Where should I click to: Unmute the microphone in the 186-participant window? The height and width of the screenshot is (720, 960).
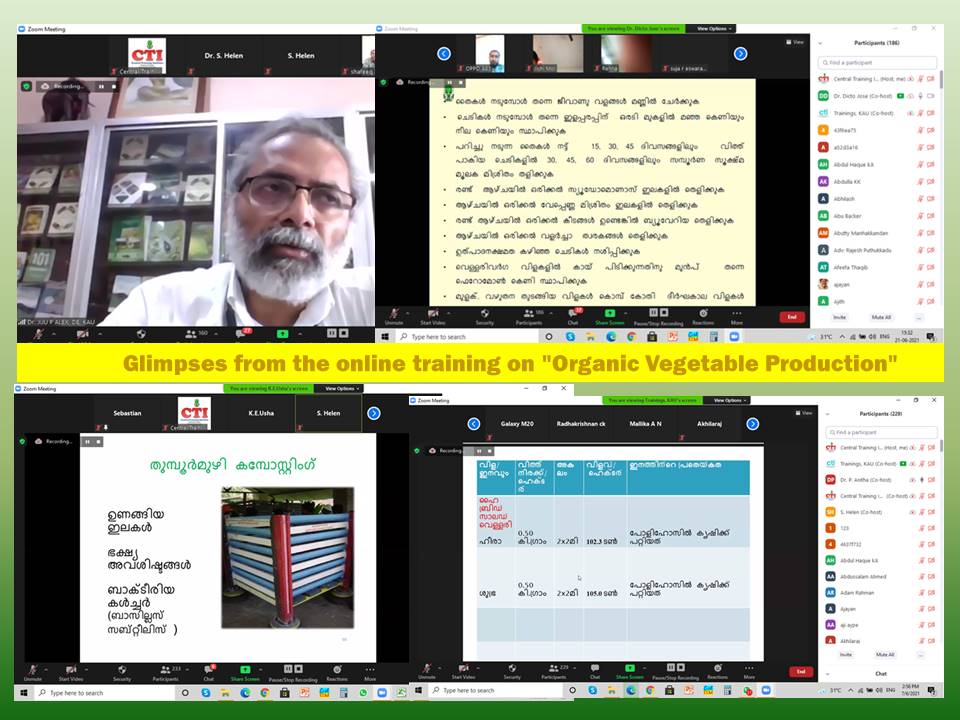pyautogui.click(x=394, y=317)
